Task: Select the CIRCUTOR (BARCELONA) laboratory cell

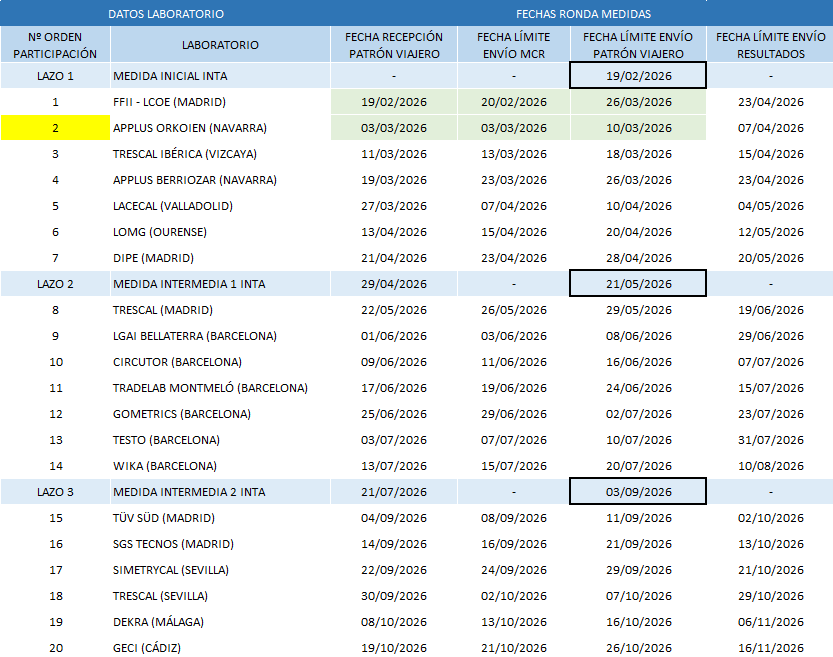Action: pos(220,362)
